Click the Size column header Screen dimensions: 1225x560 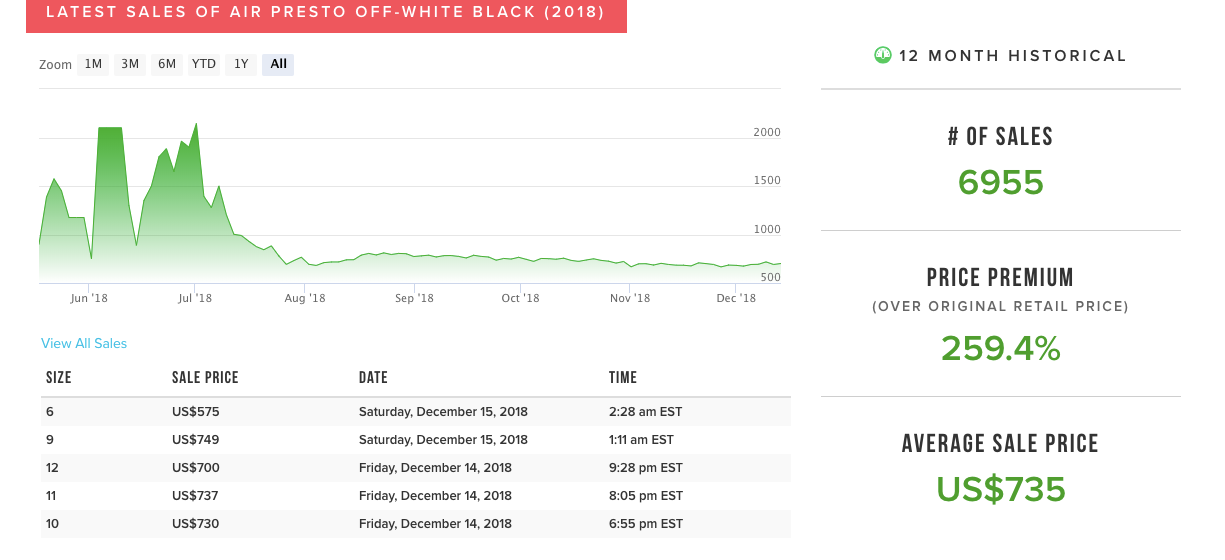click(x=59, y=378)
